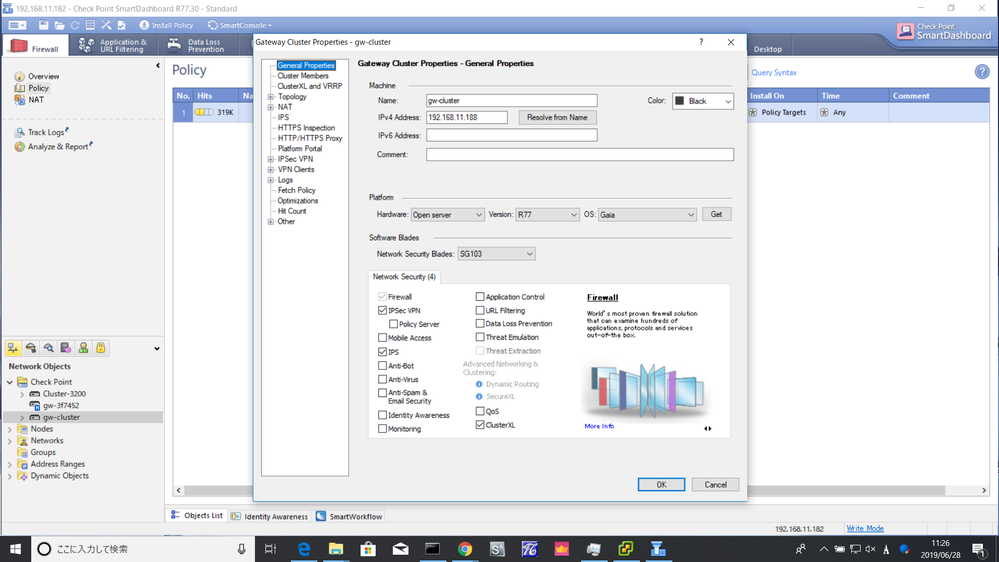The width and height of the screenshot is (999, 562).
Task: Select the Services objects icon
Action: pyautogui.click(x=31, y=348)
